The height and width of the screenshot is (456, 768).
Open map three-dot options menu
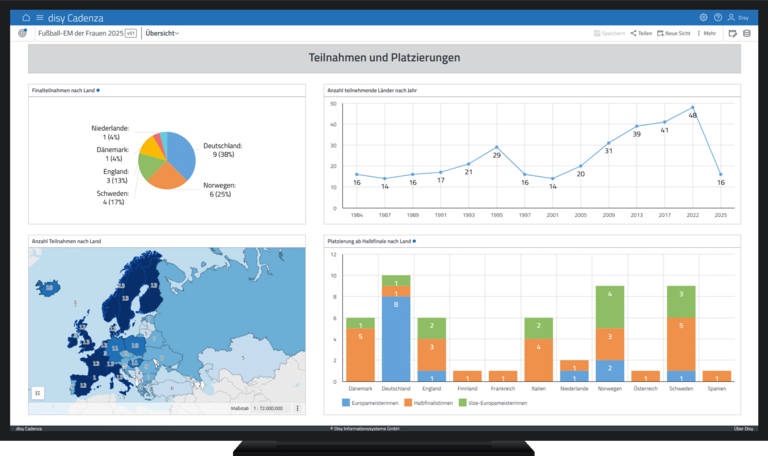click(297, 408)
